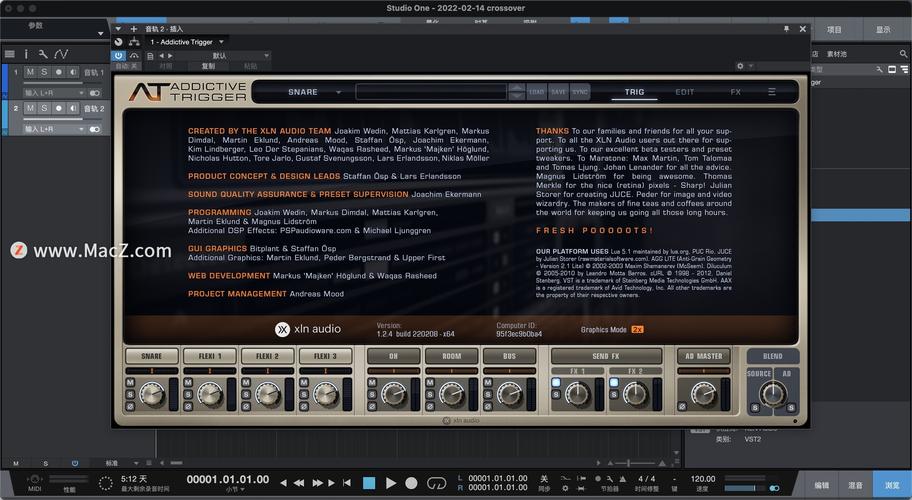This screenshot has width=912, height=500.
Task: Open the preset compare icon beside power
Action: pos(134,56)
